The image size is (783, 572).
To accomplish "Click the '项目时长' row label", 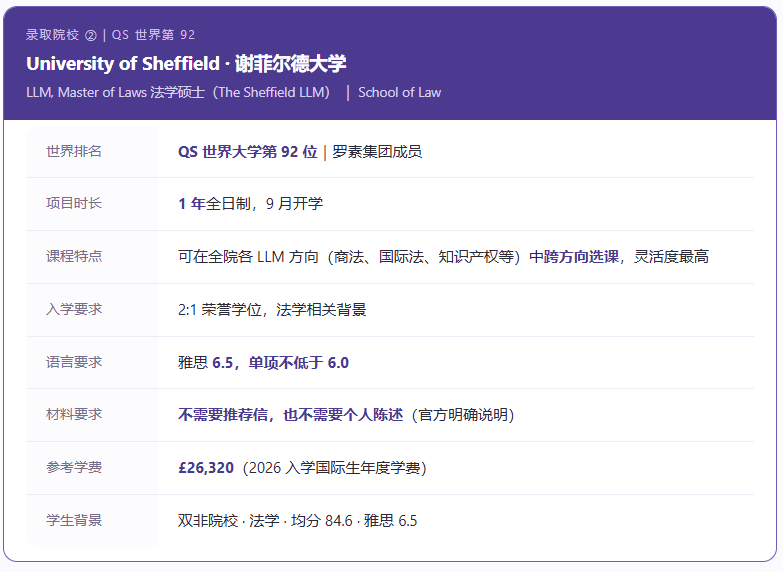I will click(x=74, y=203).
